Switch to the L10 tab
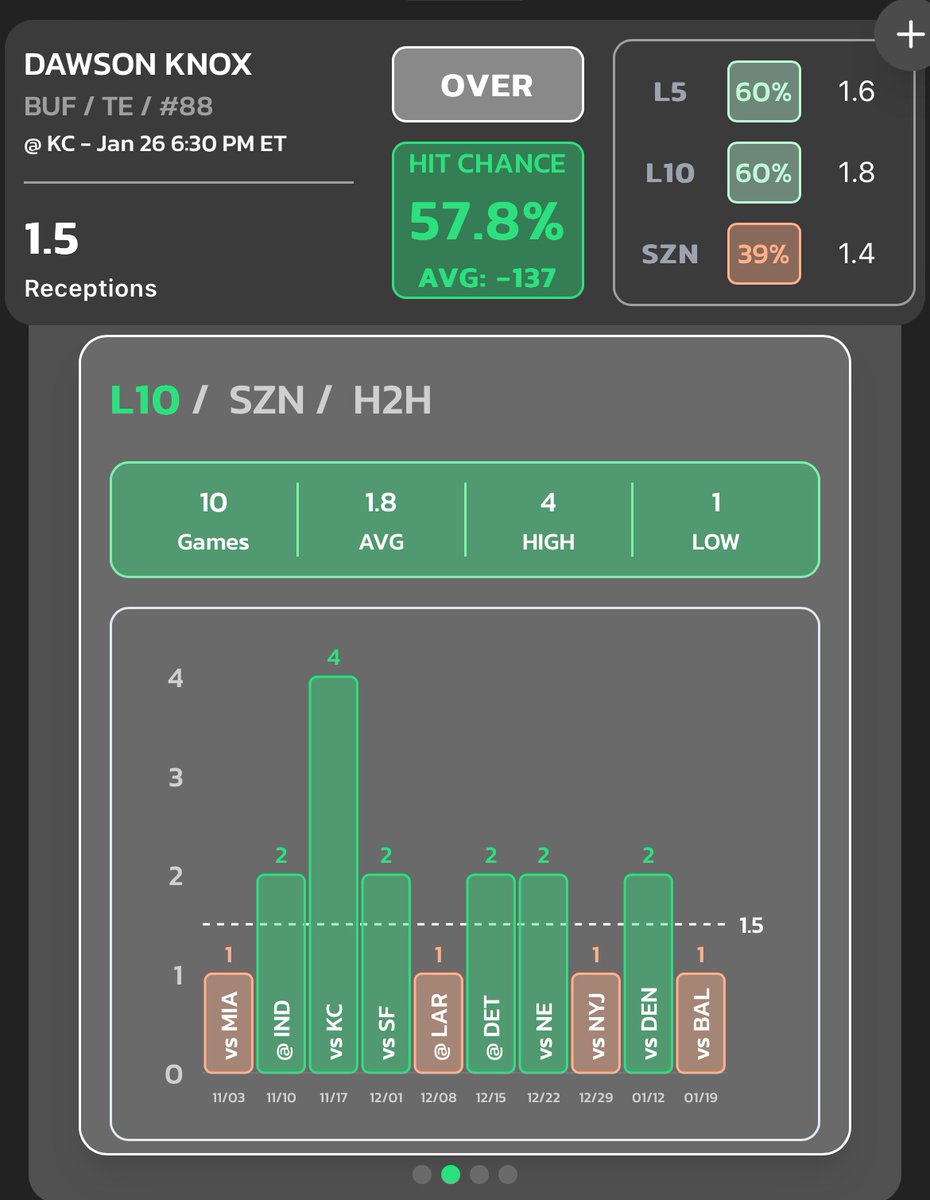 pos(145,401)
